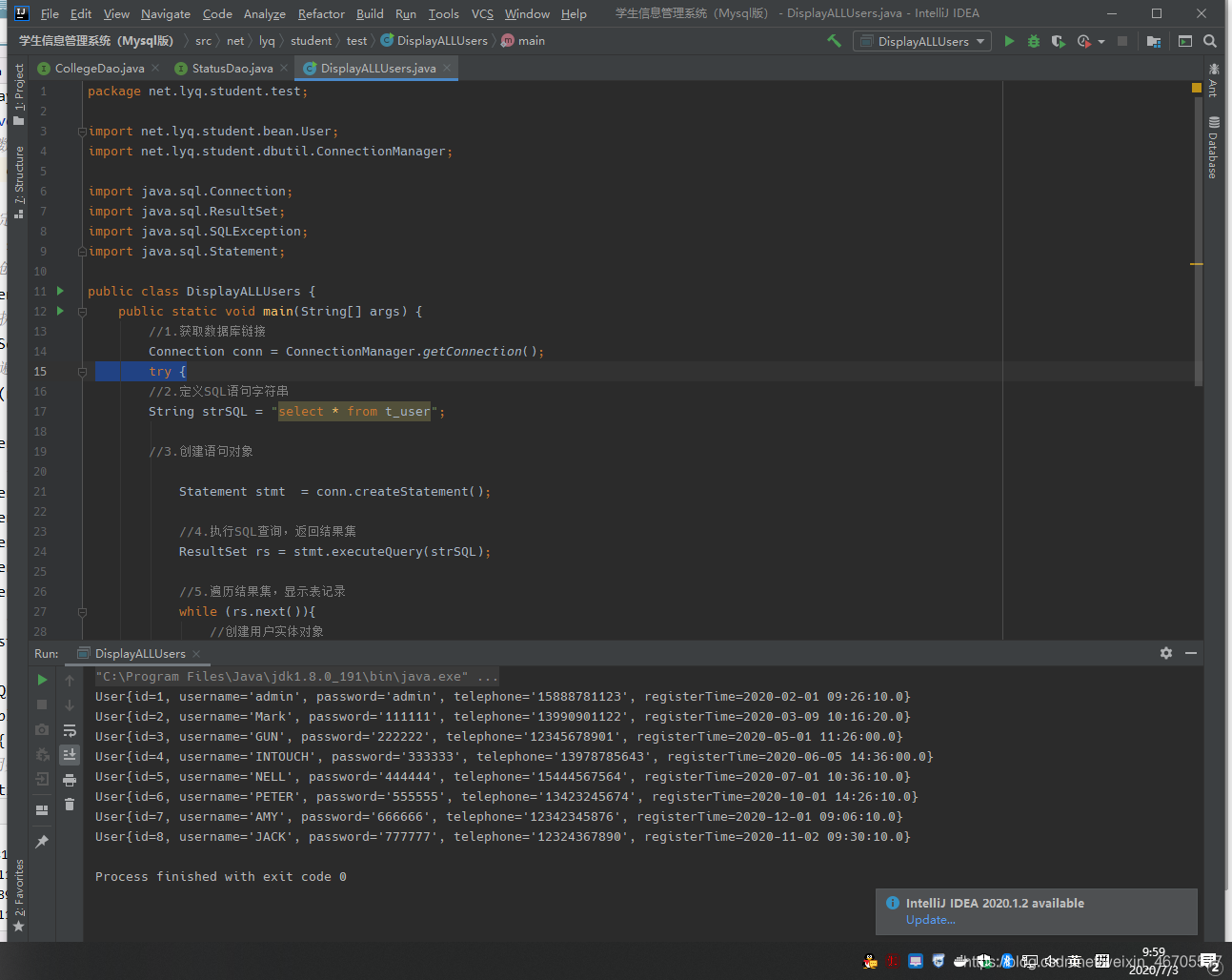
Task: Open the VCS menu
Action: (483, 13)
